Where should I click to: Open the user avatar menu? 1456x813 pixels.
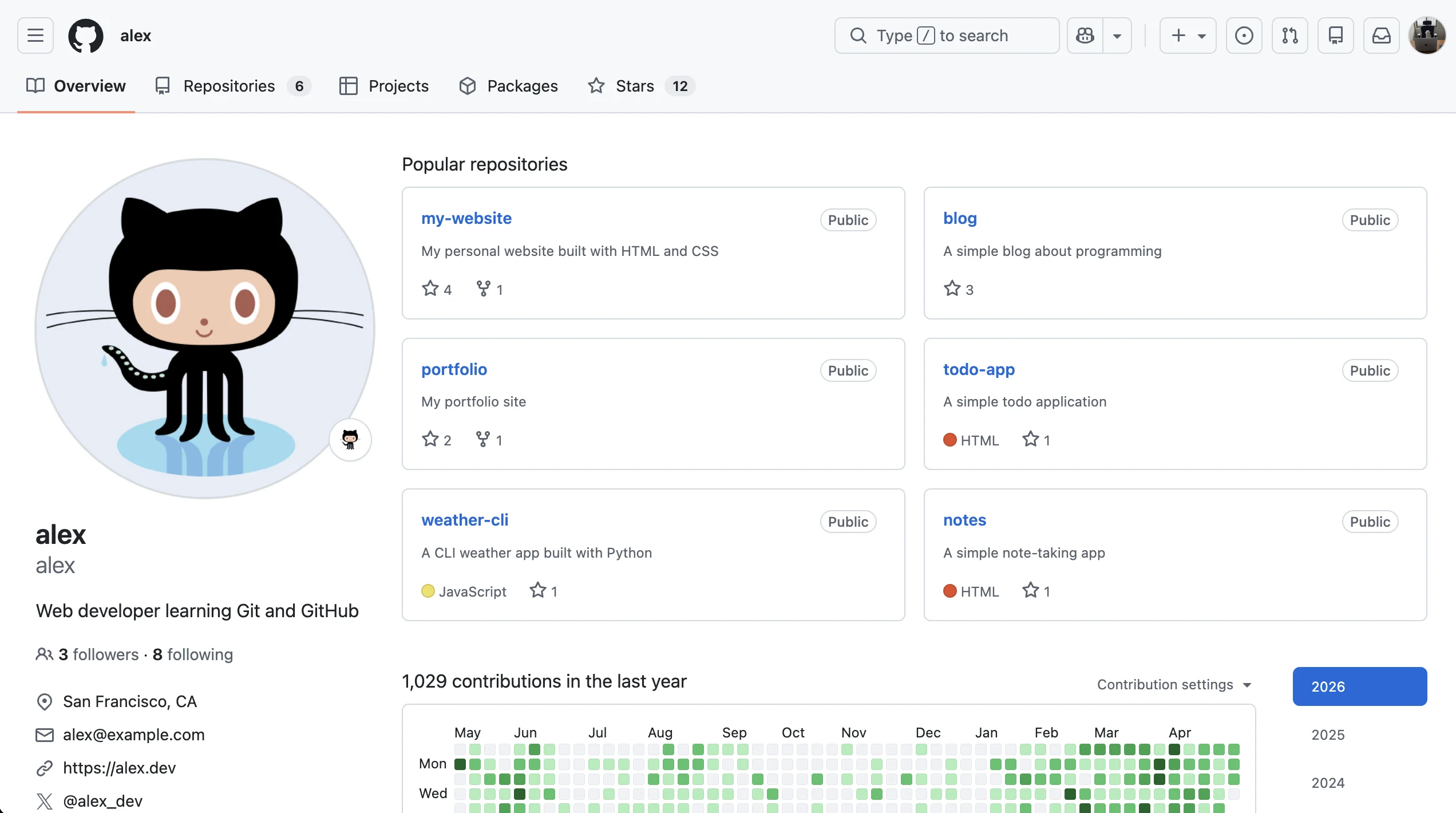click(1427, 35)
